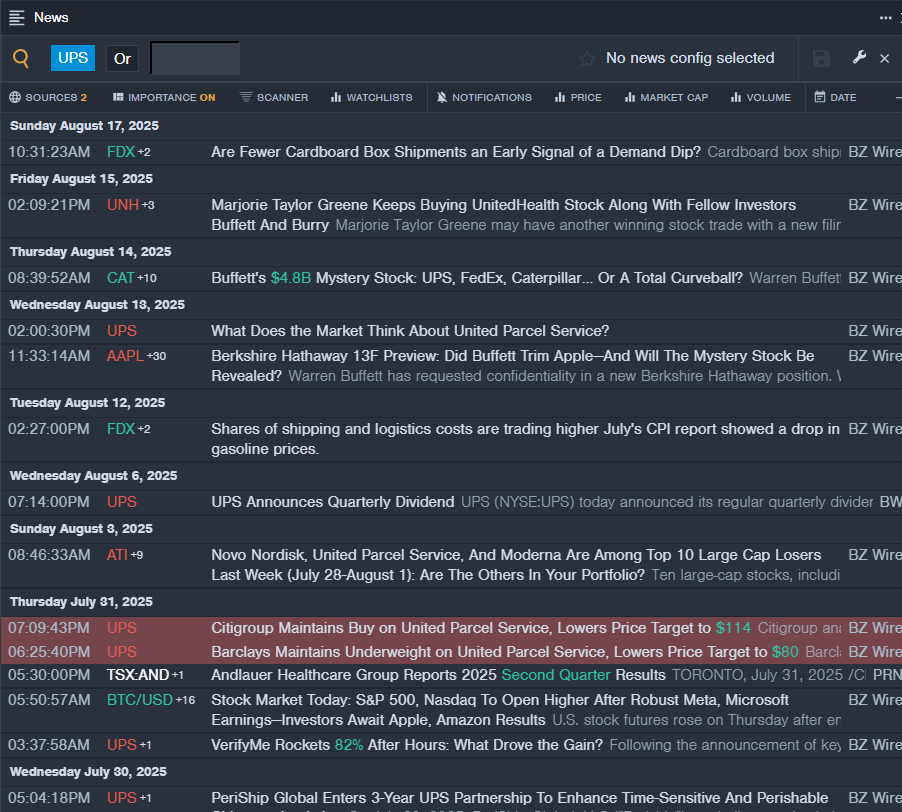
Task: Open the Novo Nordisk Large Cap Losers headline
Action: pos(516,565)
